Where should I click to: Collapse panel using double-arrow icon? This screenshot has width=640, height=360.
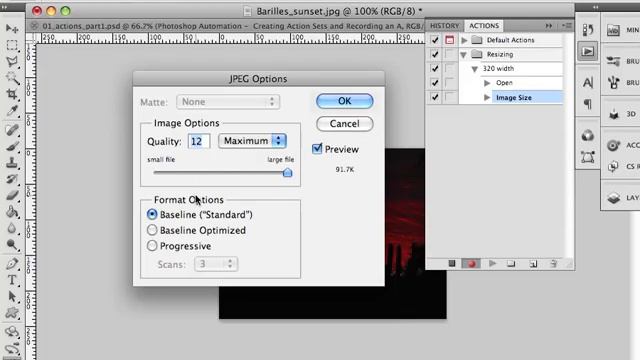(x=549, y=26)
